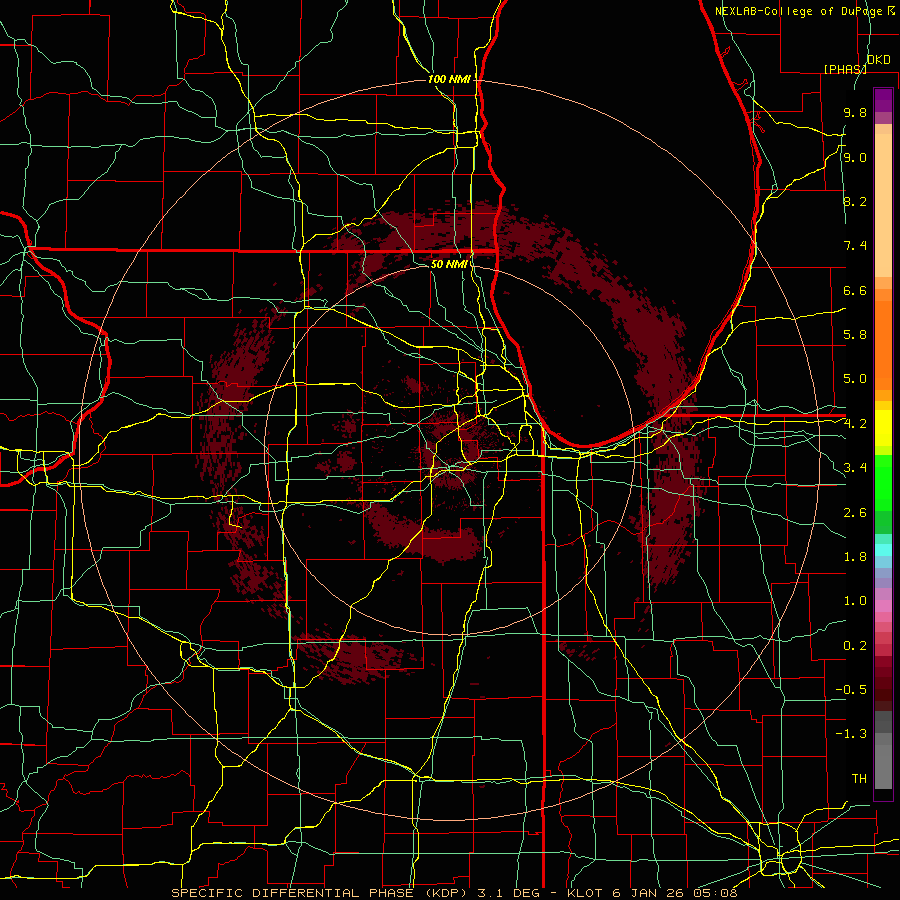Click the 9.0 value on color scale
Screen dimensions: 900x900
[855, 157]
